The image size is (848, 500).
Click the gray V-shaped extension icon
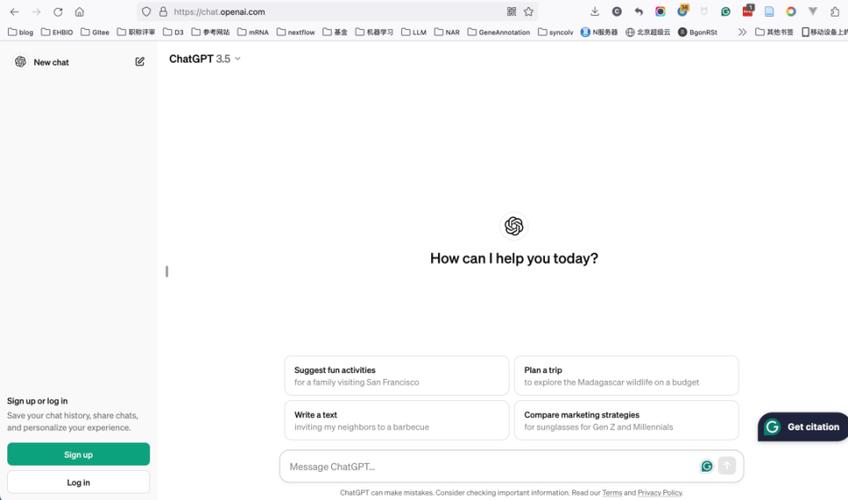(812, 11)
